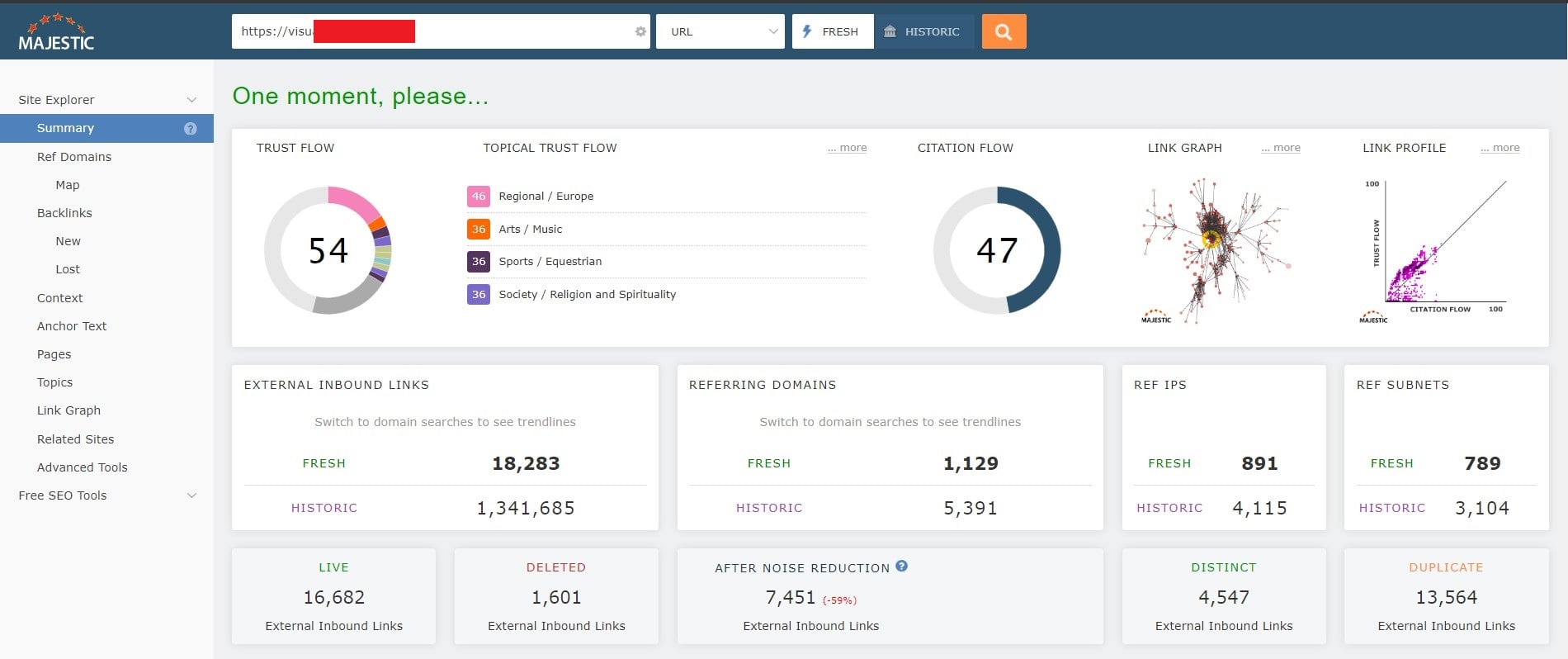Image resolution: width=1568 pixels, height=659 pixels.
Task: Click the Majestic logo
Action: point(56,33)
